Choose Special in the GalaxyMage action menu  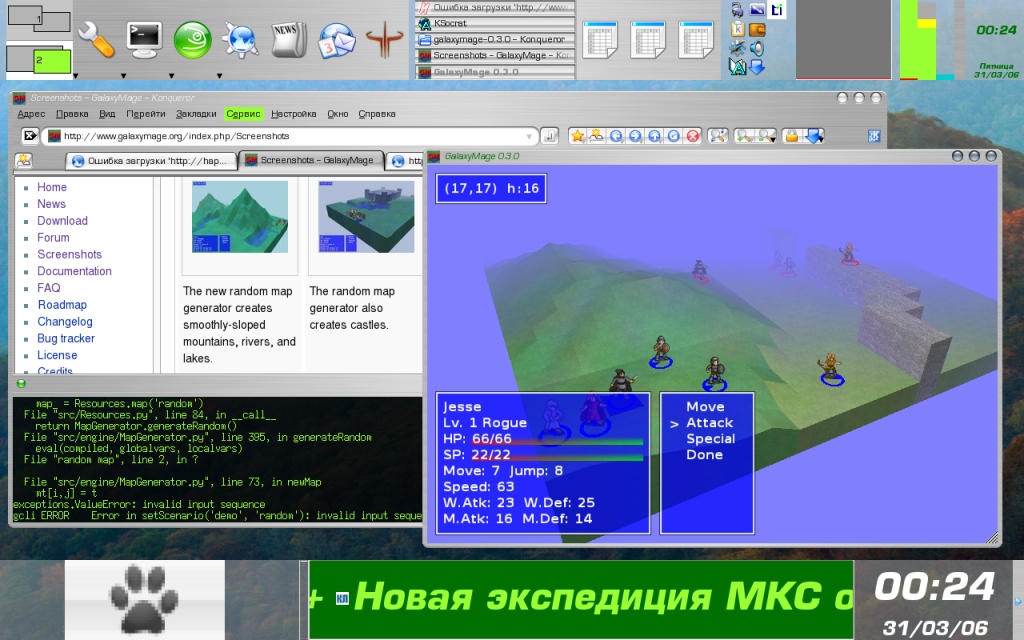[711, 439]
